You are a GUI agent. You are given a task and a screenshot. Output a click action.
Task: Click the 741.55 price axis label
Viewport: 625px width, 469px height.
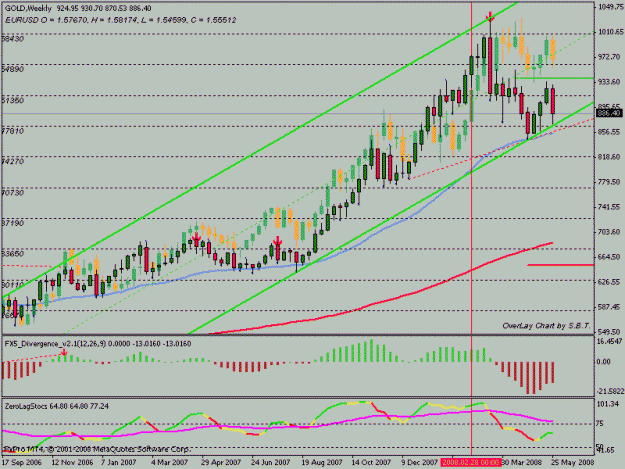tap(610, 207)
